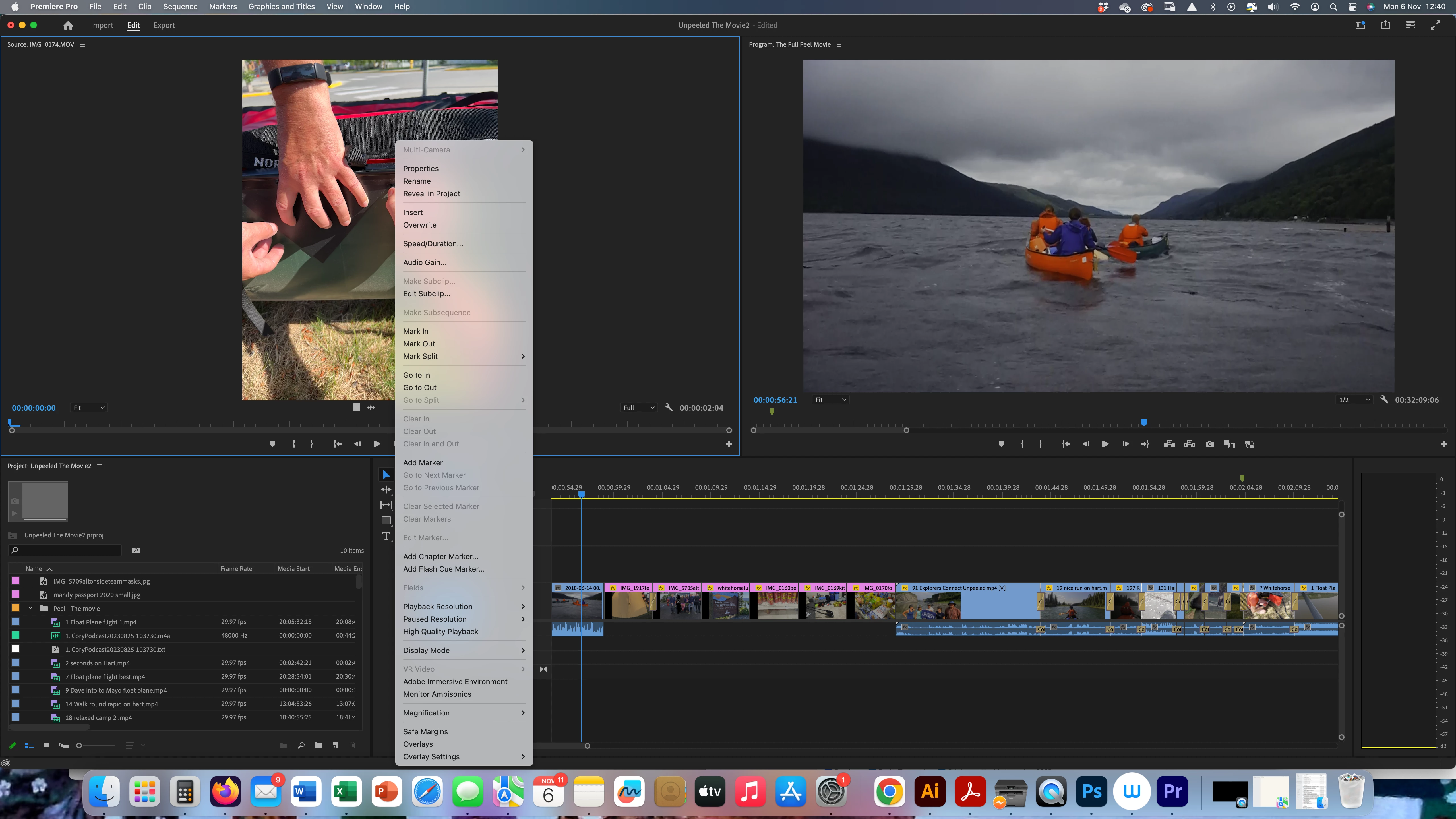This screenshot has width=1456, height=819.
Task: Open the Sequence menu
Action: 180,7
